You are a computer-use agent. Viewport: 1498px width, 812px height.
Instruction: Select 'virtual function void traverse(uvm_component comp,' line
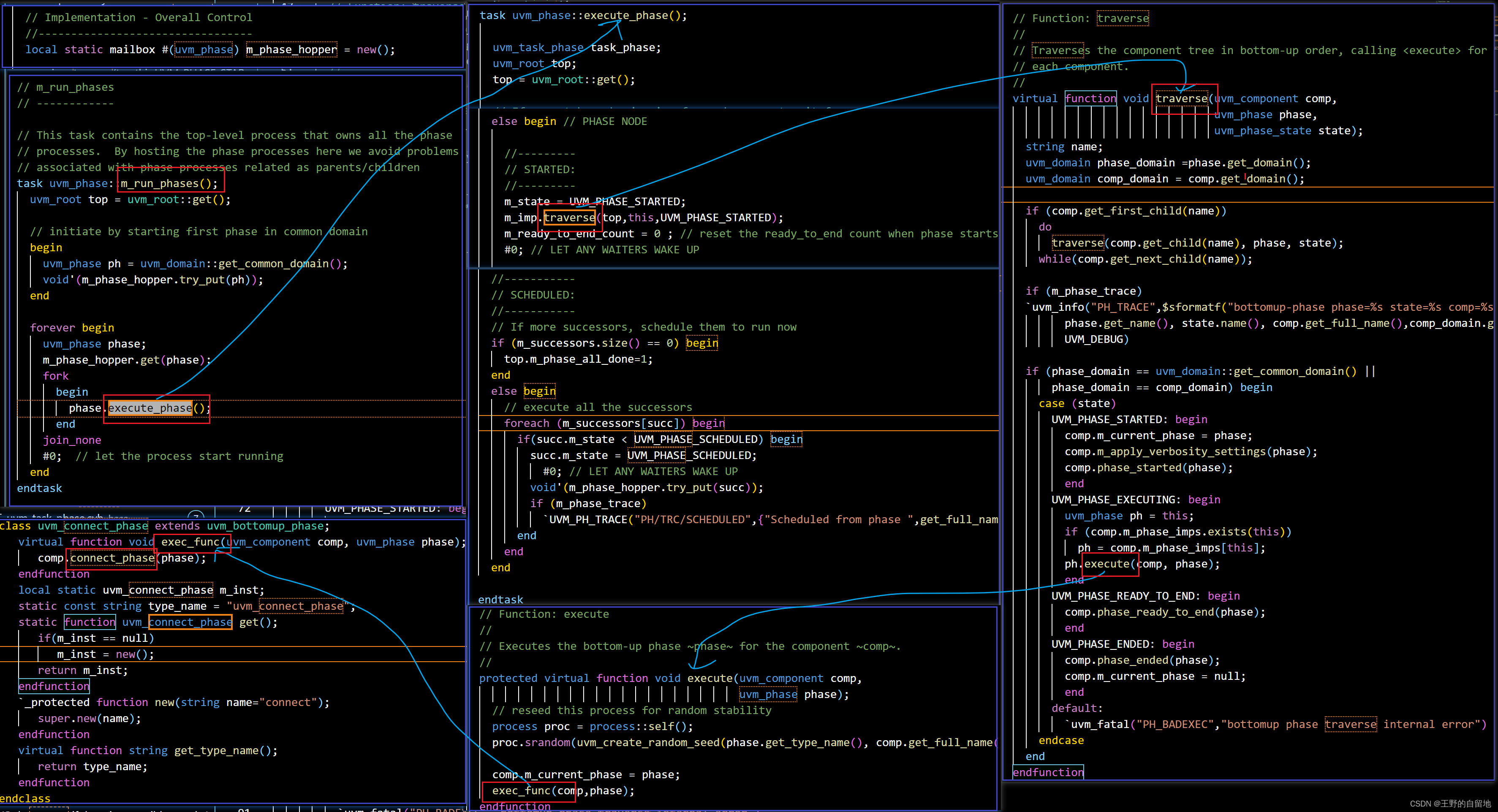coord(1174,99)
